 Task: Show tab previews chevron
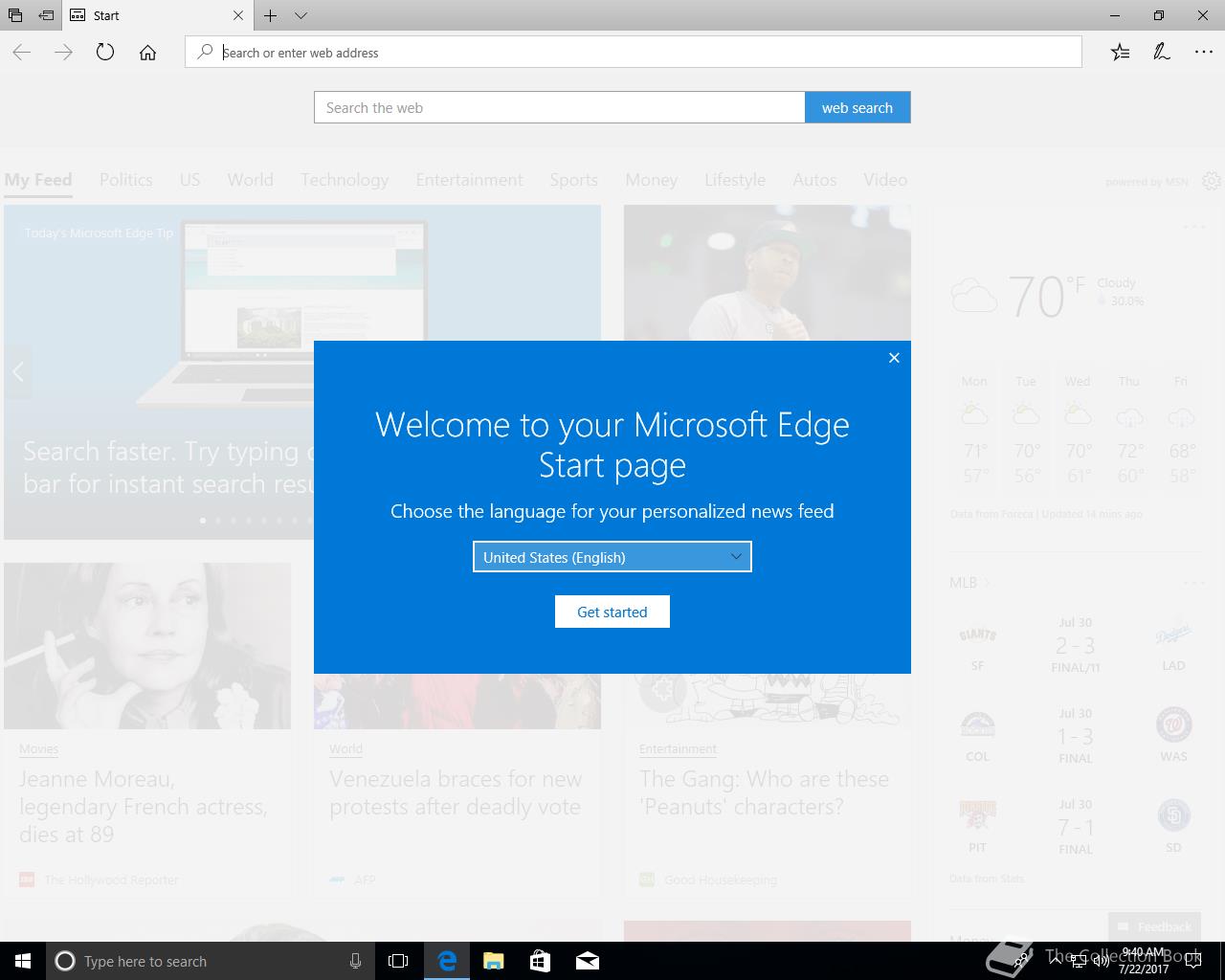point(301,15)
